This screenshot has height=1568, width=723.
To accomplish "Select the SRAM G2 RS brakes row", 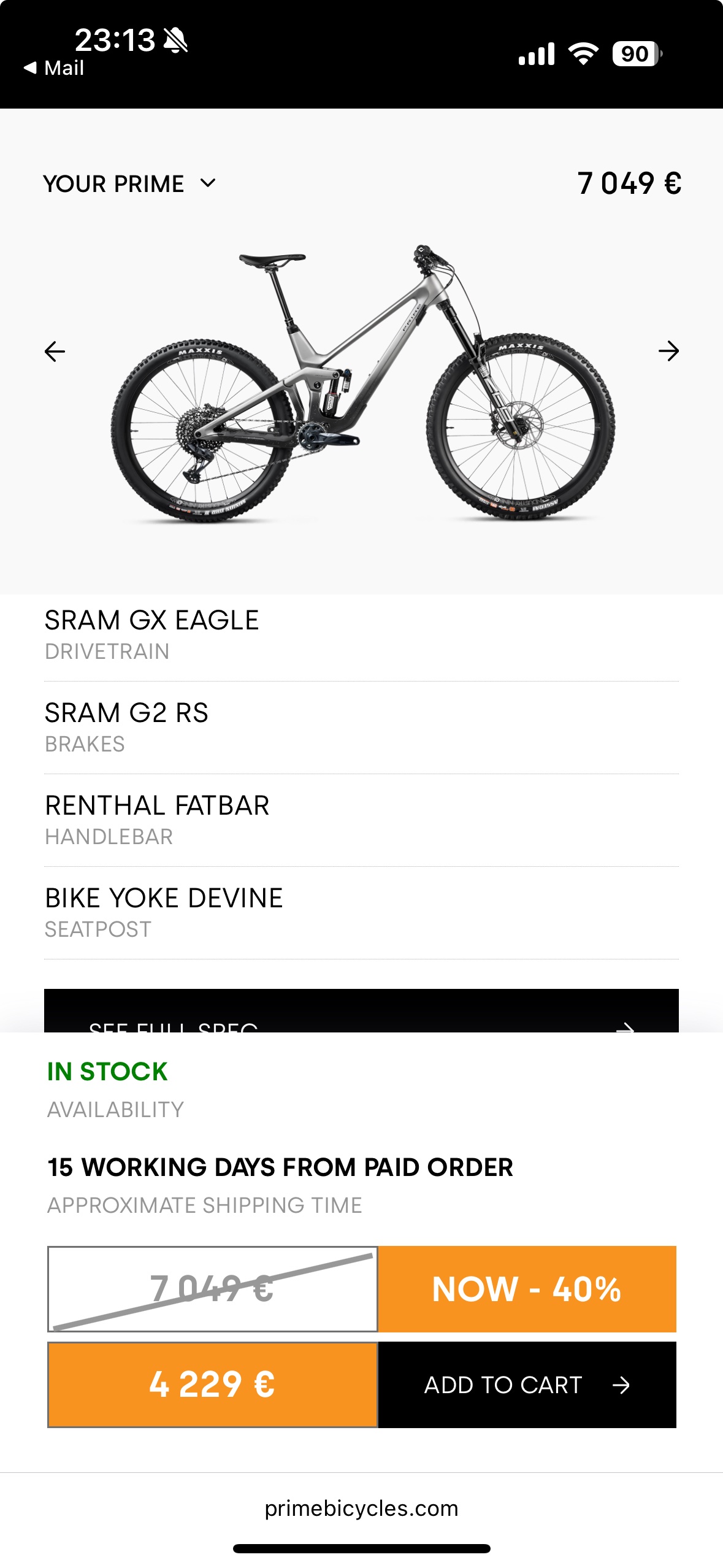I will (361, 728).
